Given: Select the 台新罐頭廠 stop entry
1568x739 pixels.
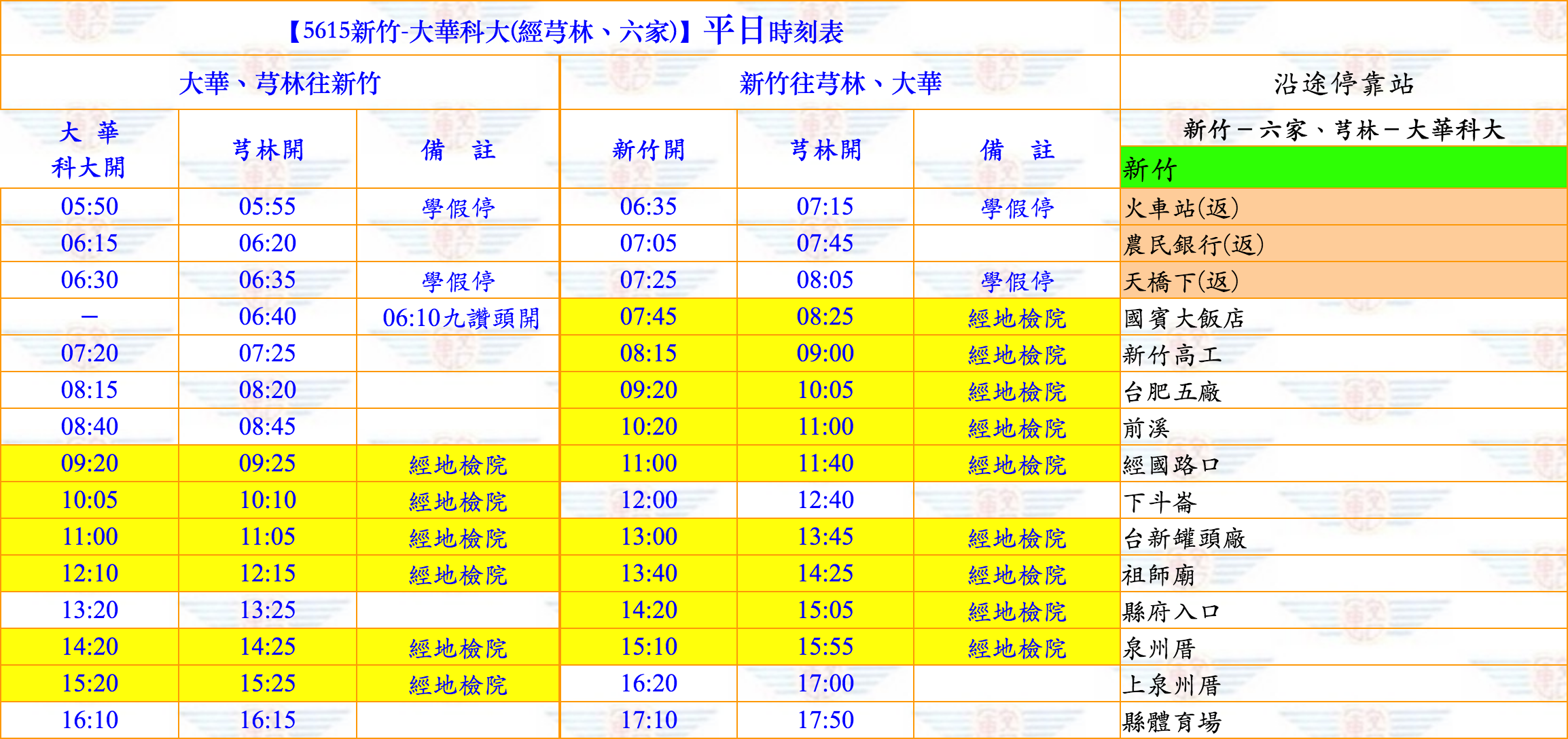Looking at the screenshot, I should [1185, 538].
